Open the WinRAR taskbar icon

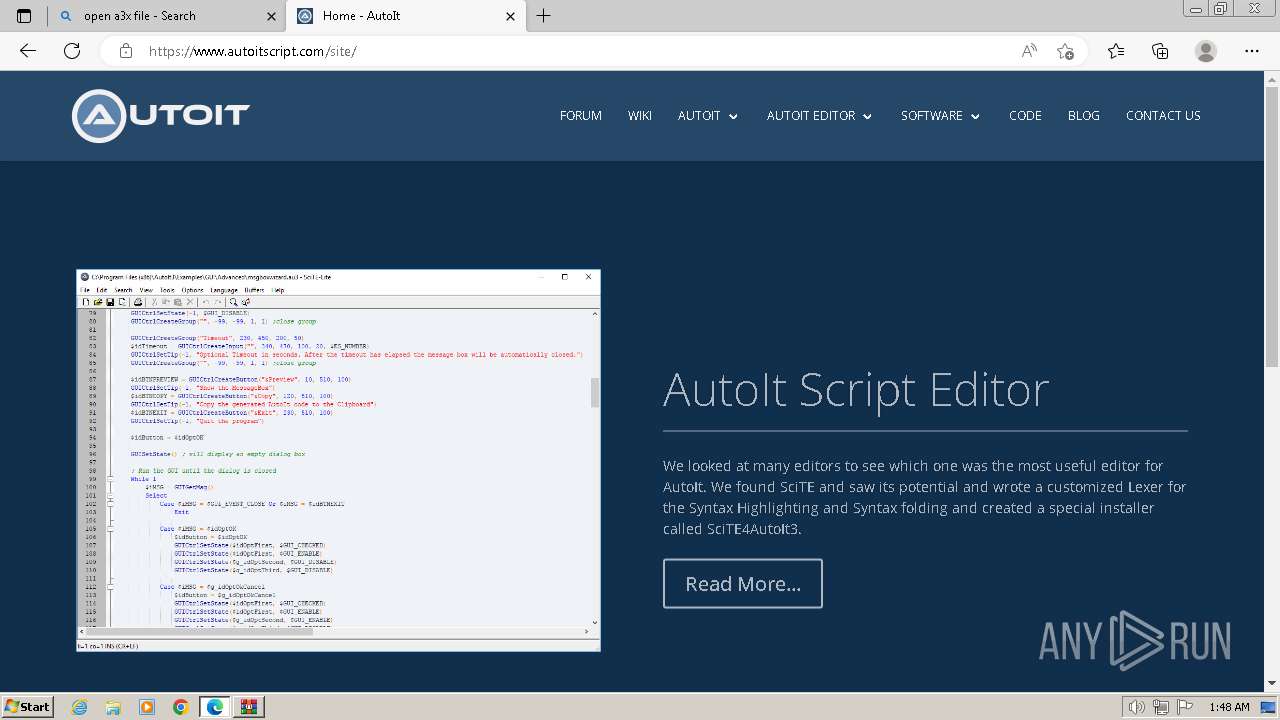point(248,707)
